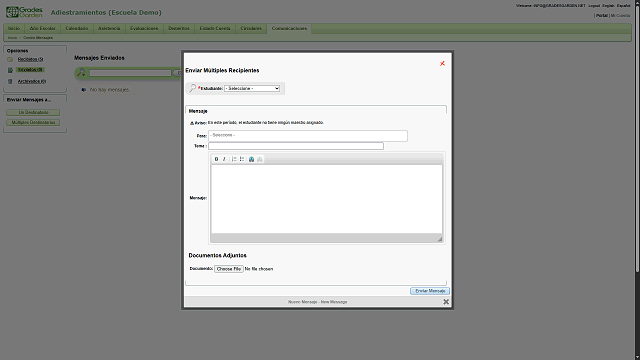The height and width of the screenshot is (360, 640).
Task: Click inside the message body editor
Action: coord(327,199)
